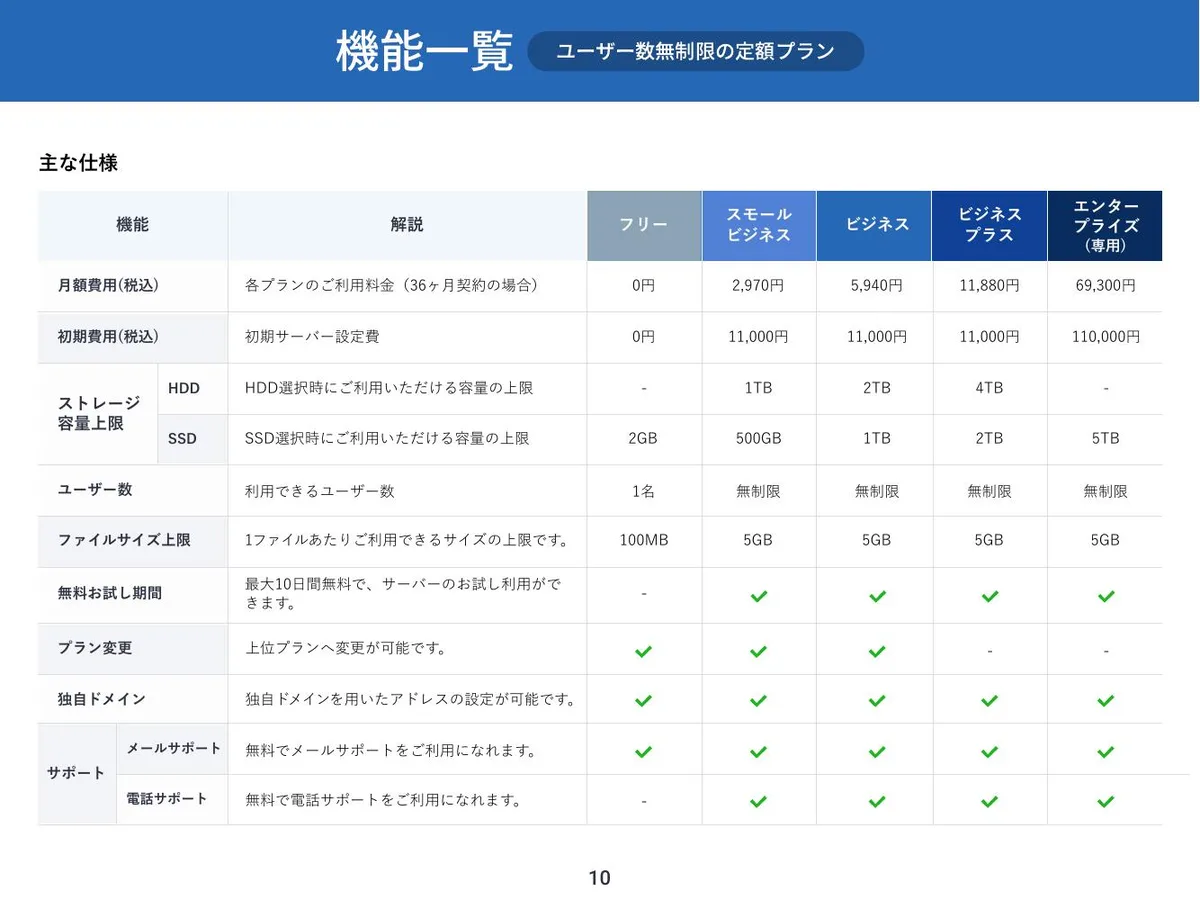Click the 1名 user count cell
This screenshot has width=1200, height=900.
[644, 491]
